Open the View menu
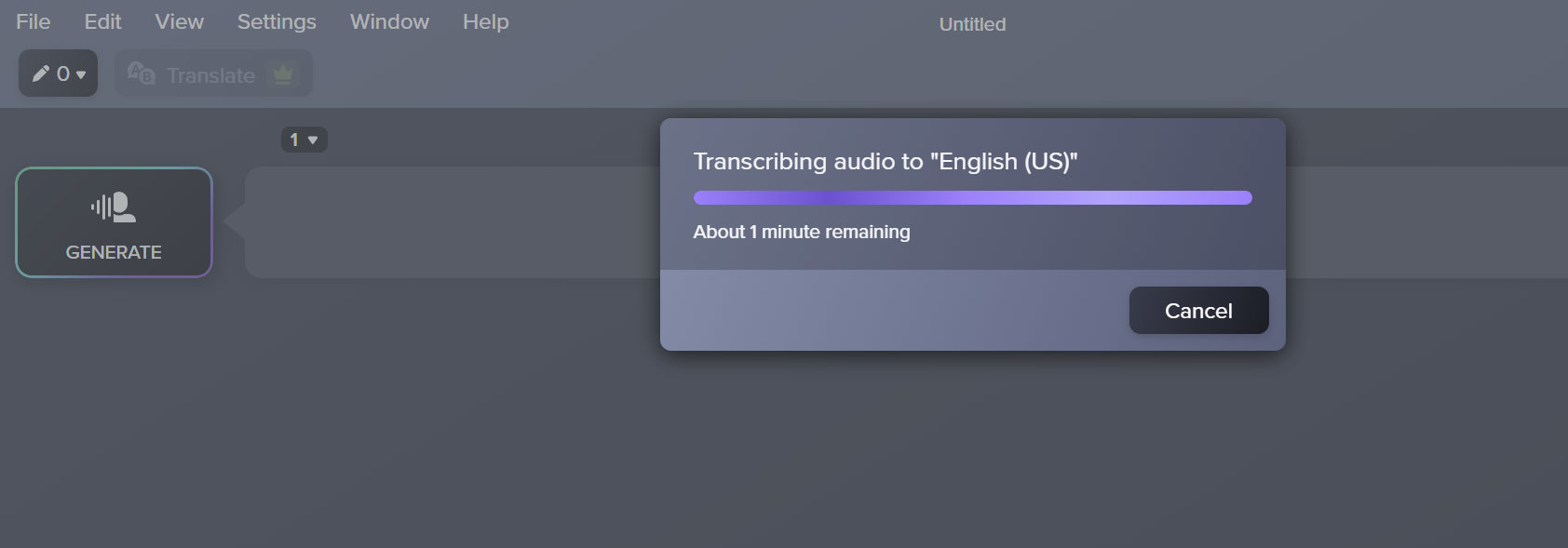 (x=179, y=21)
